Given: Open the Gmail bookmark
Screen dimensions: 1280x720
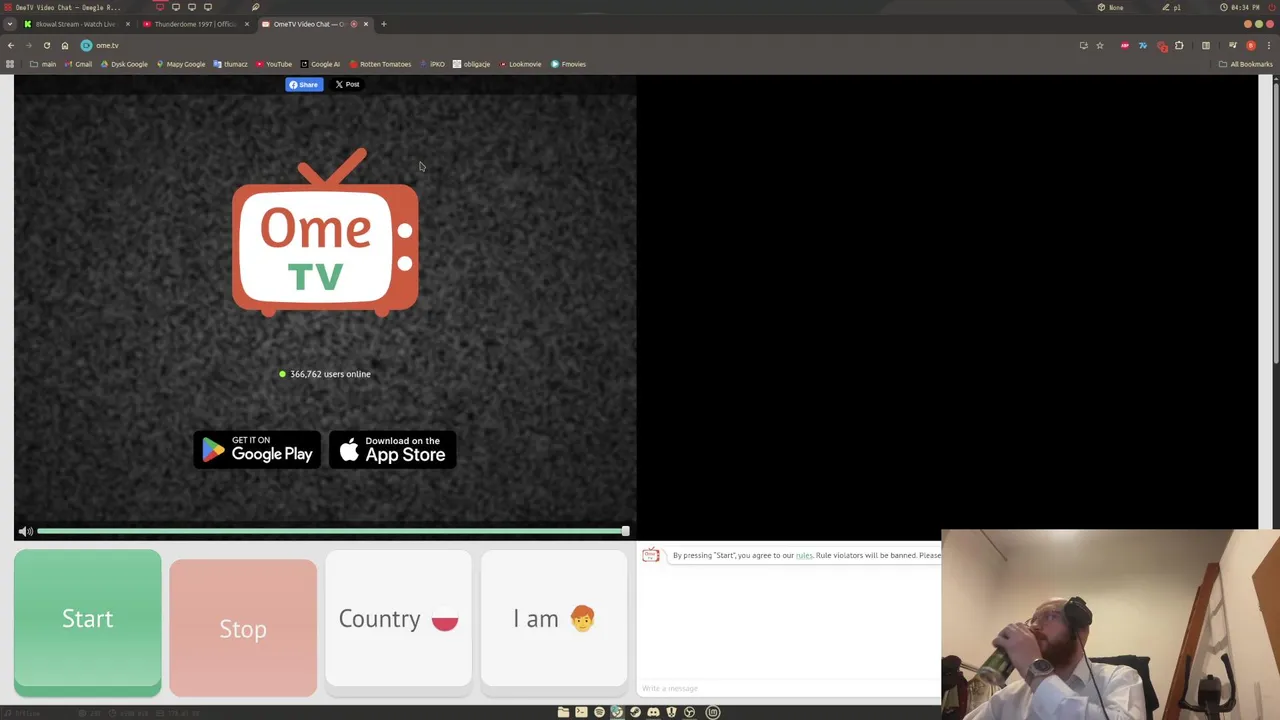Looking at the screenshot, I should coord(78,64).
